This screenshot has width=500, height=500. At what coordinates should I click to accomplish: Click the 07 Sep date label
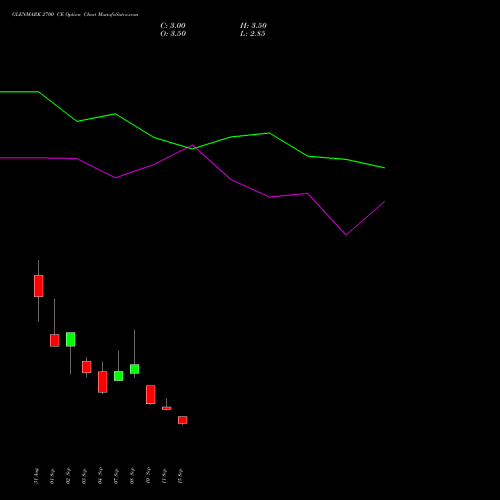point(116,476)
